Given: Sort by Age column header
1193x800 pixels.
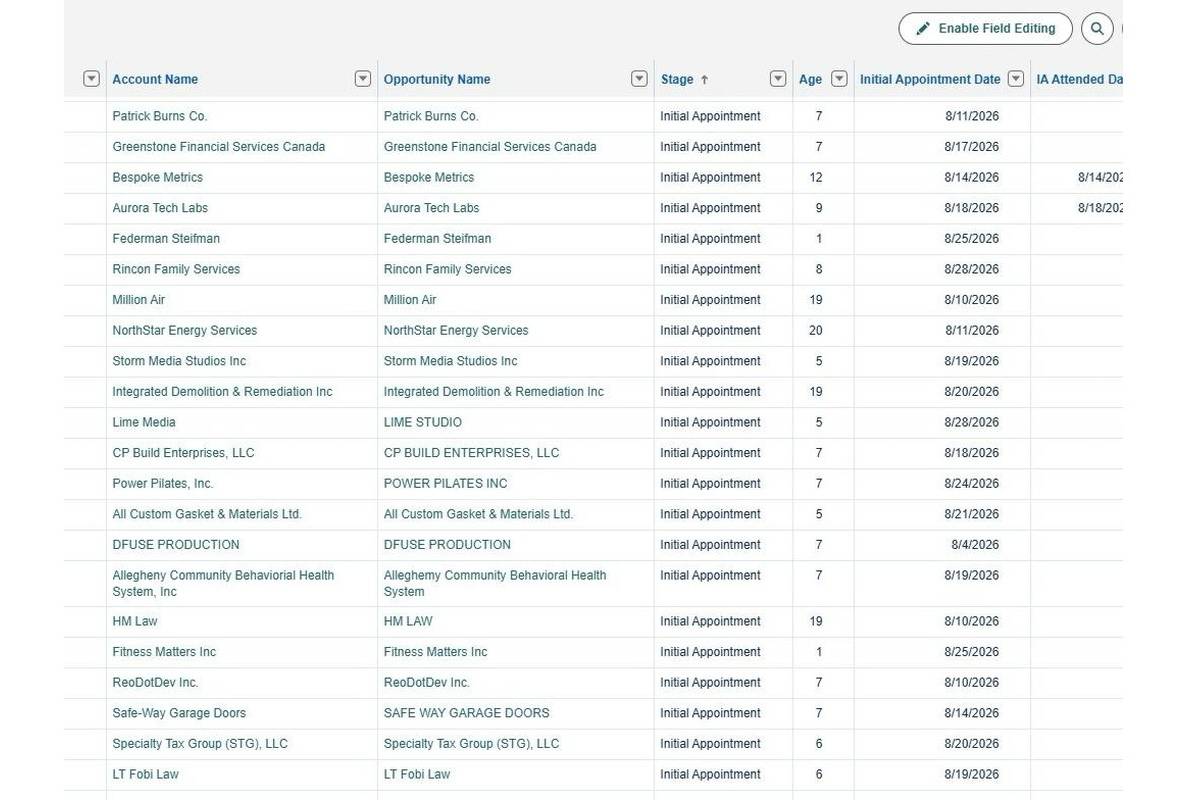Looking at the screenshot, I should point(810,79).
